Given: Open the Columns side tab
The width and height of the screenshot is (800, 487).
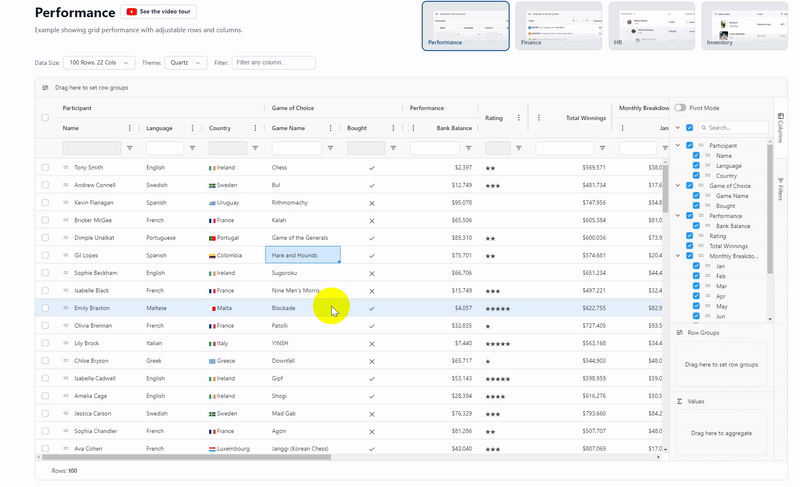Looking at the screenshot, I should pos(781,127).
